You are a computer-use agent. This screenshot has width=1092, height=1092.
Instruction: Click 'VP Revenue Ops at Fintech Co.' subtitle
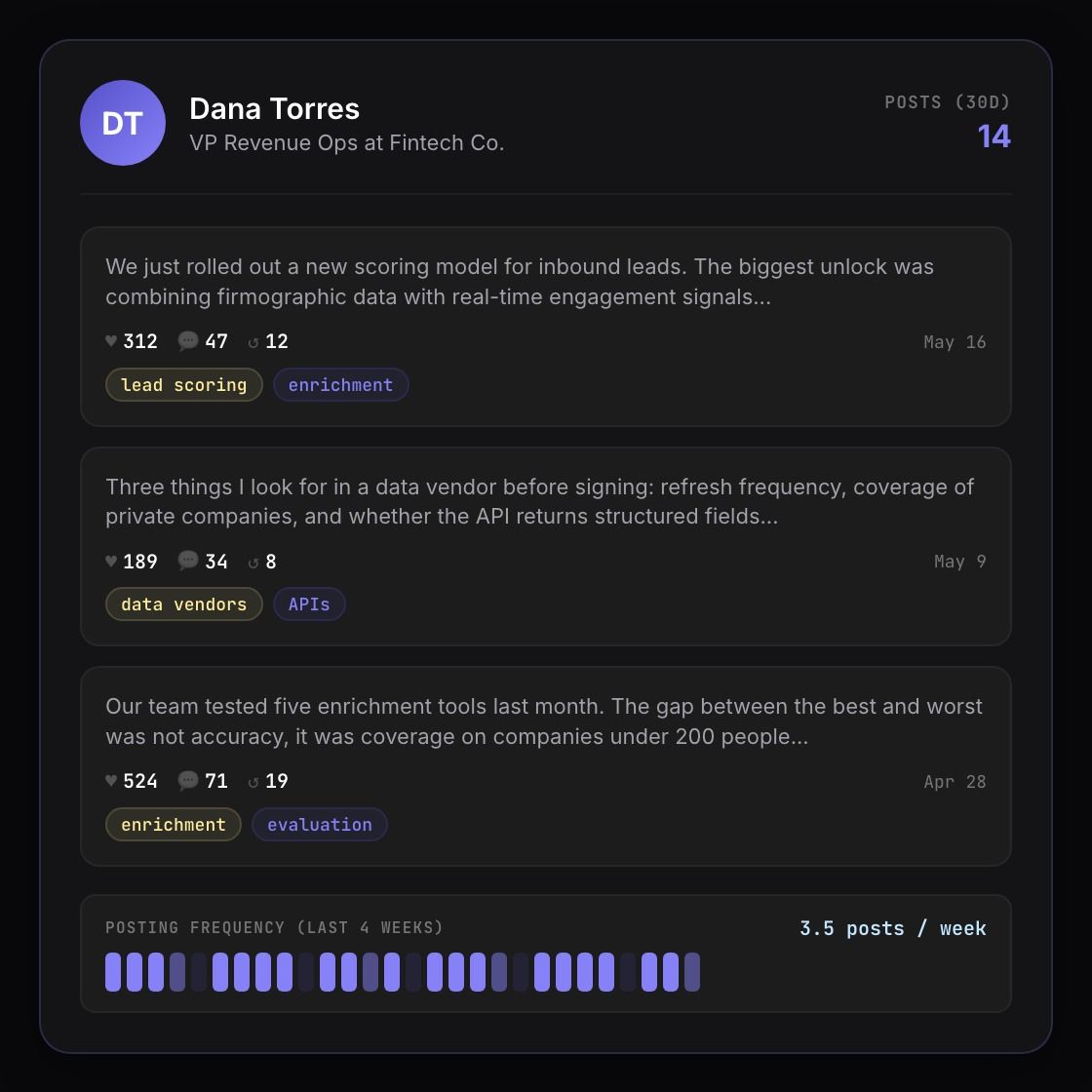point(347,142)
